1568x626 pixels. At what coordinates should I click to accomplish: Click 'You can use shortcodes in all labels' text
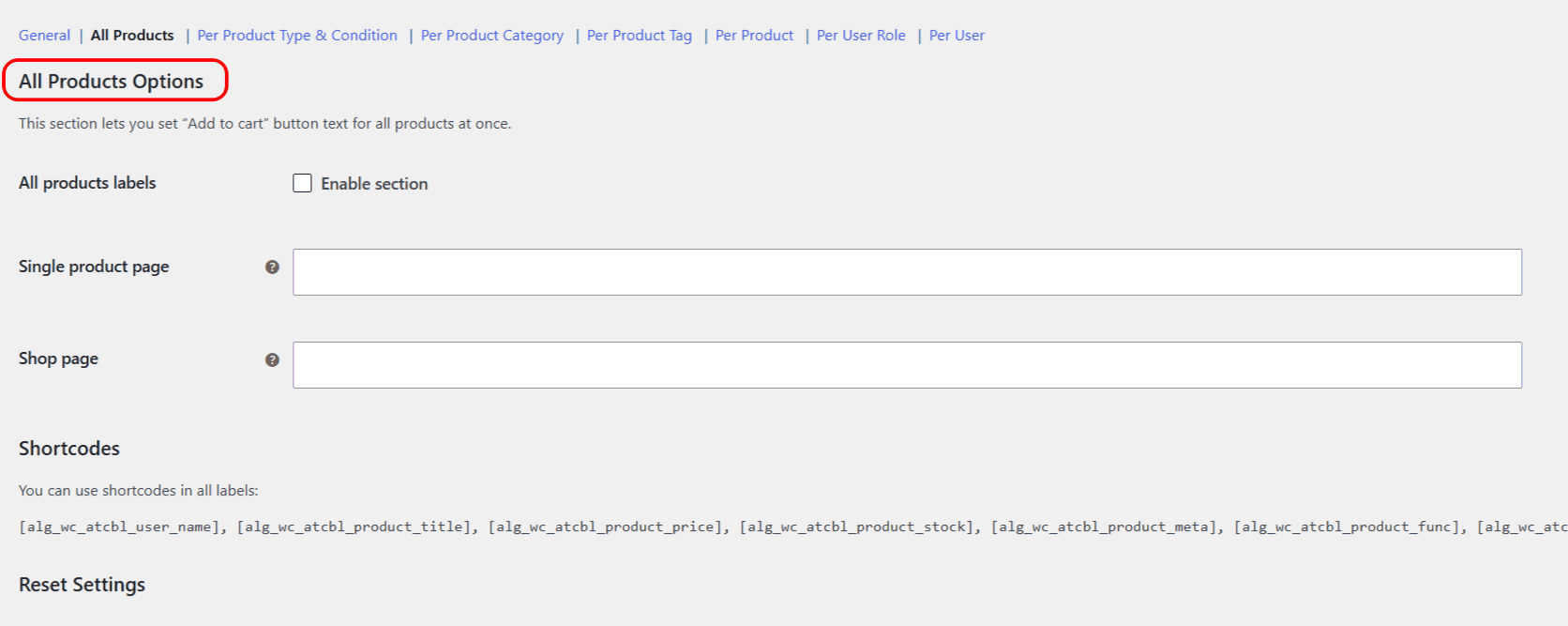(138, 491)
